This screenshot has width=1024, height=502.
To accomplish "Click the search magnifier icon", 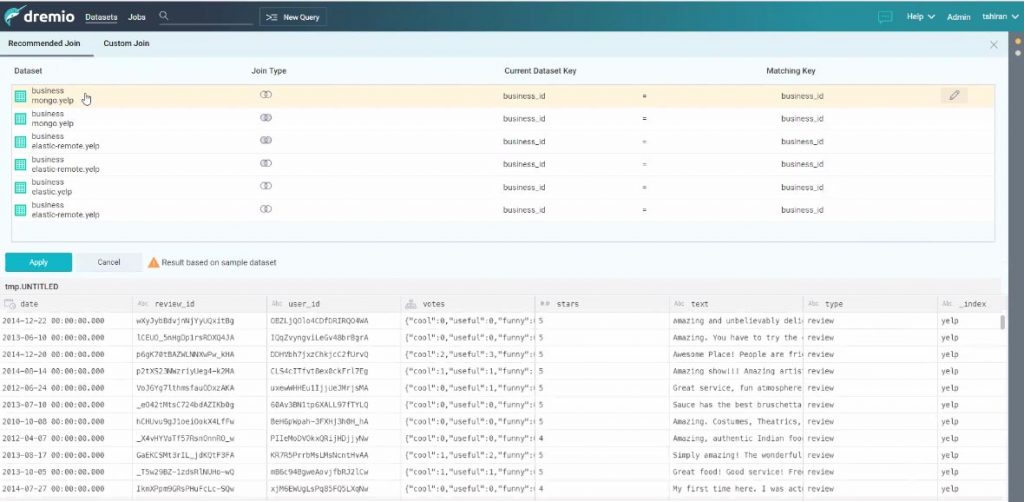I will coord(164,17).
